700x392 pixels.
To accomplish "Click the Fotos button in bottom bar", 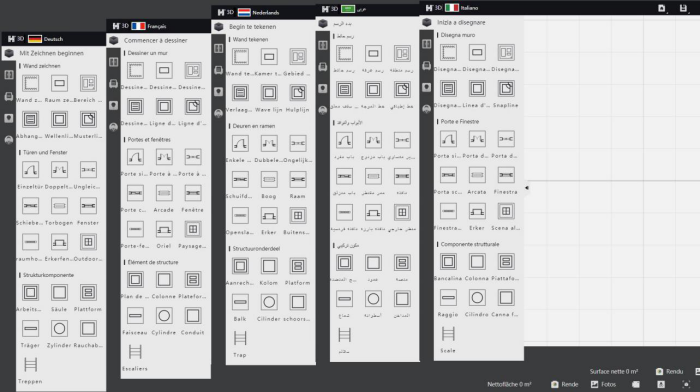I will (604, 384).
